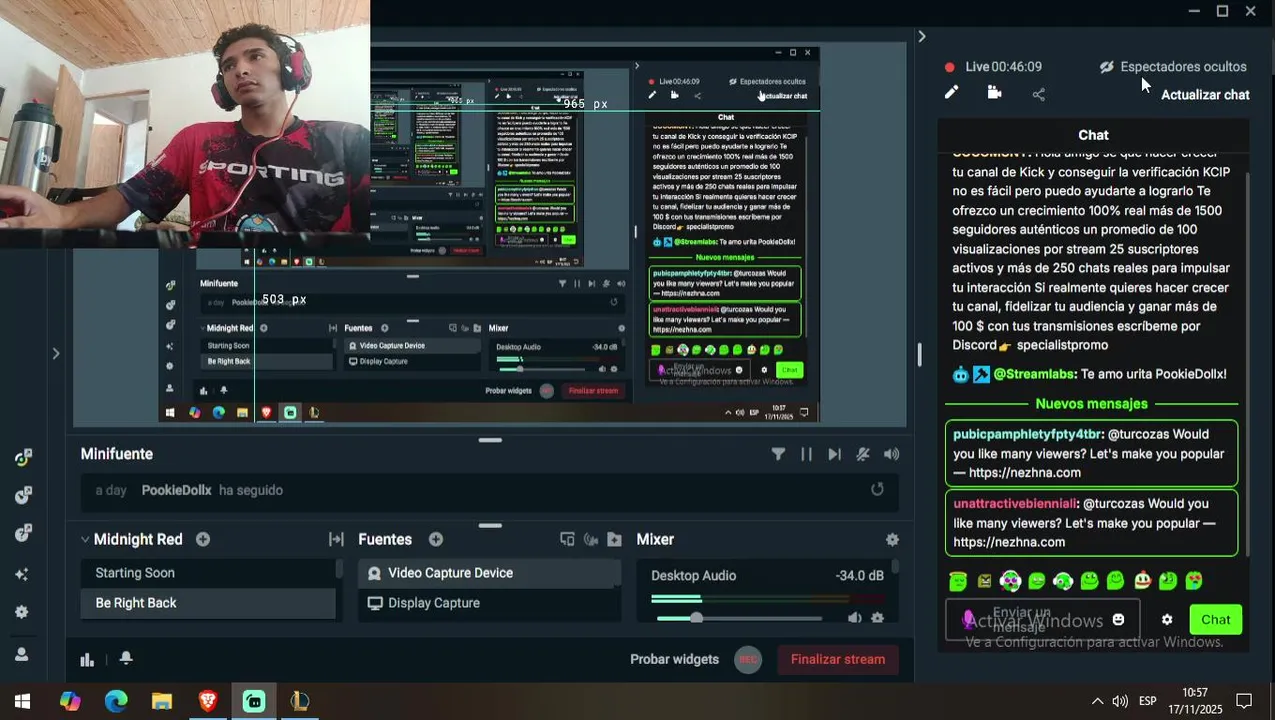Image resolution: width=1275 pixels, height=720 pixels.
Task: Open nezhna.com link in pubicpamphletyfpty4tbr message
Action: coord(1025,472)
